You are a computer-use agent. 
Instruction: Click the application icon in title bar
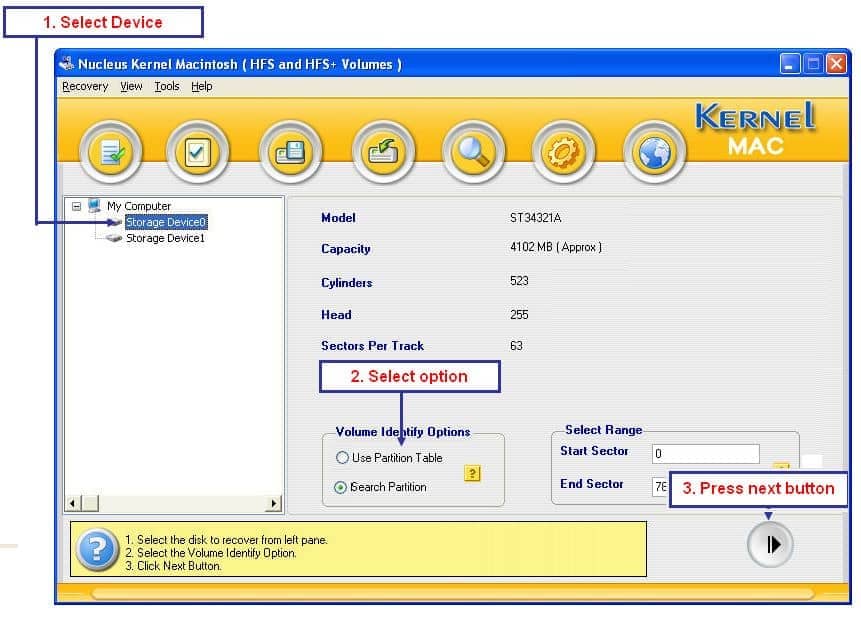(66, 64)
